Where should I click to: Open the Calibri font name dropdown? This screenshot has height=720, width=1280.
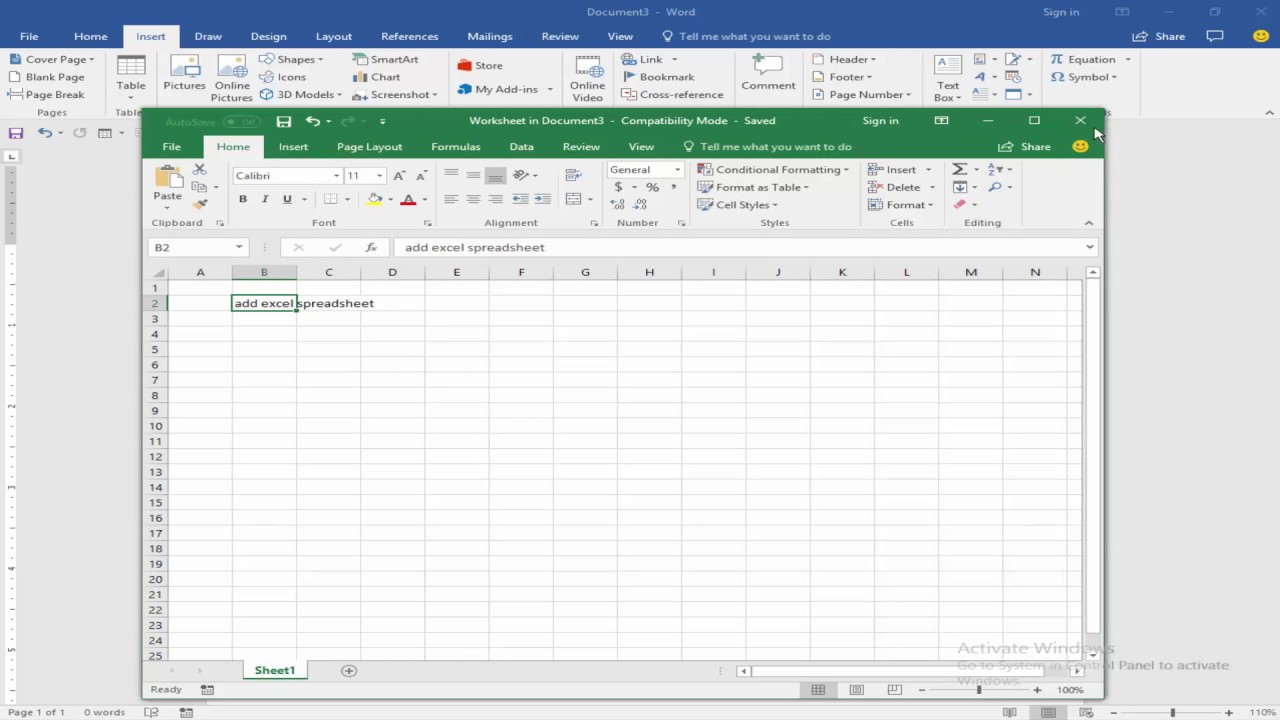336,176
